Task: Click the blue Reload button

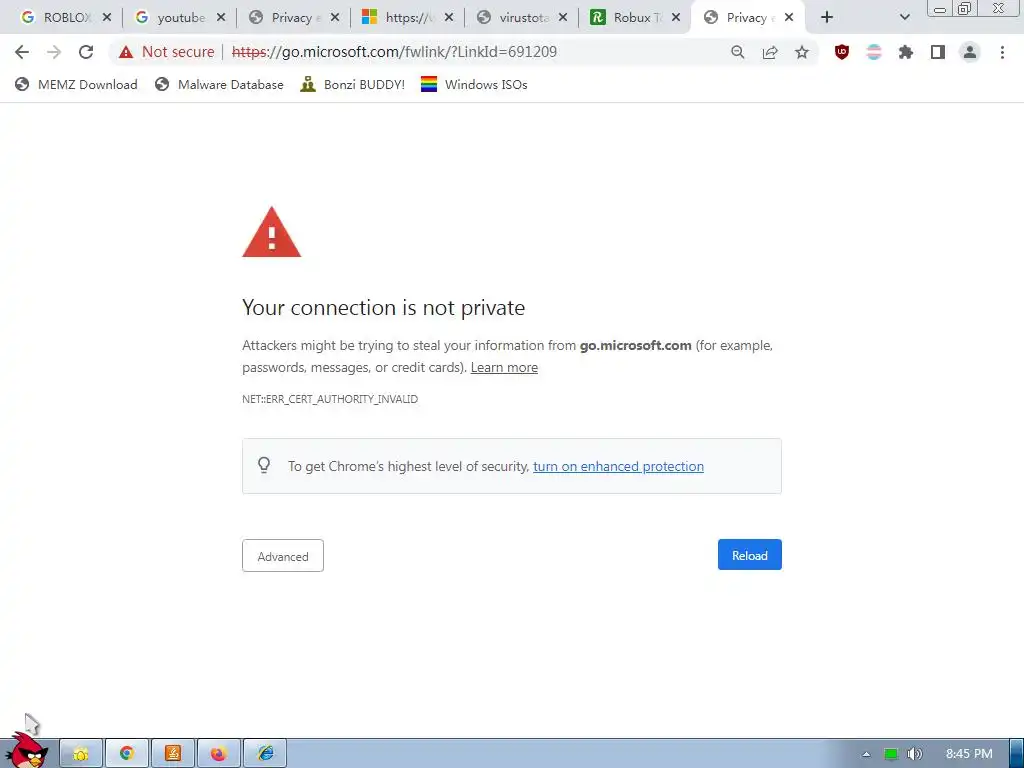Action: coord(750,555)
